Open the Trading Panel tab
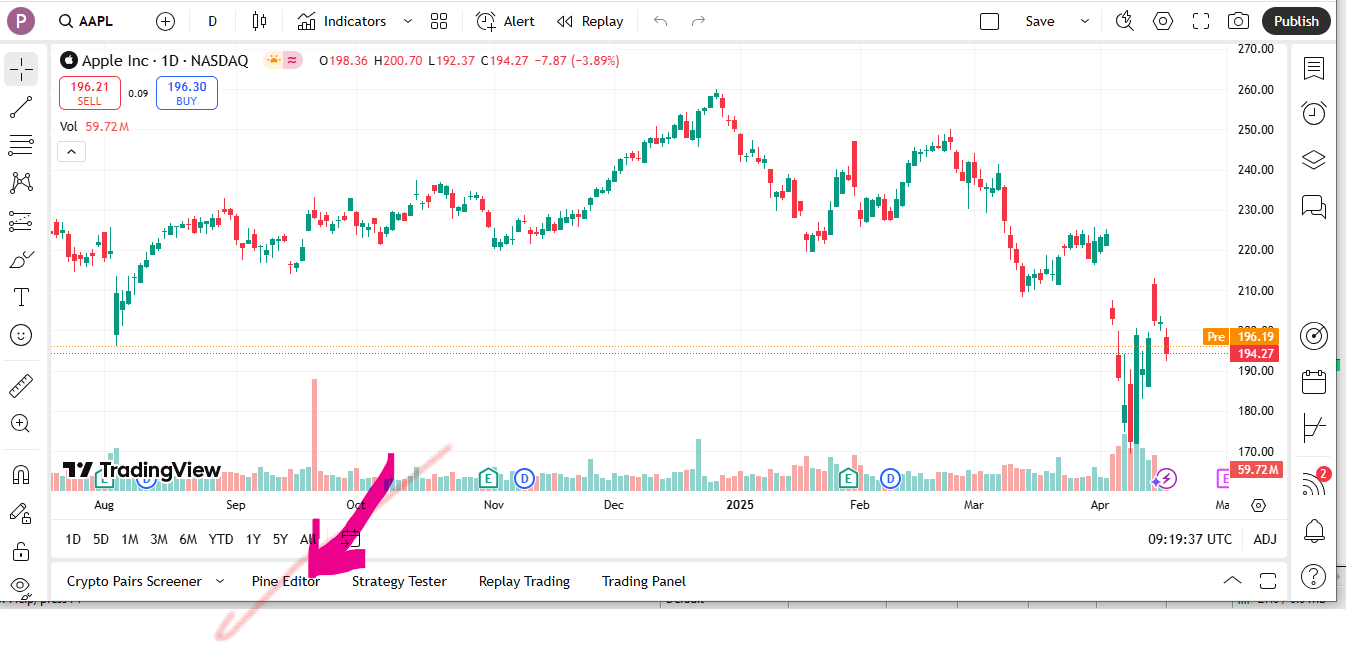Viewport: 1346px width, 645px height. tap(644, 581)
